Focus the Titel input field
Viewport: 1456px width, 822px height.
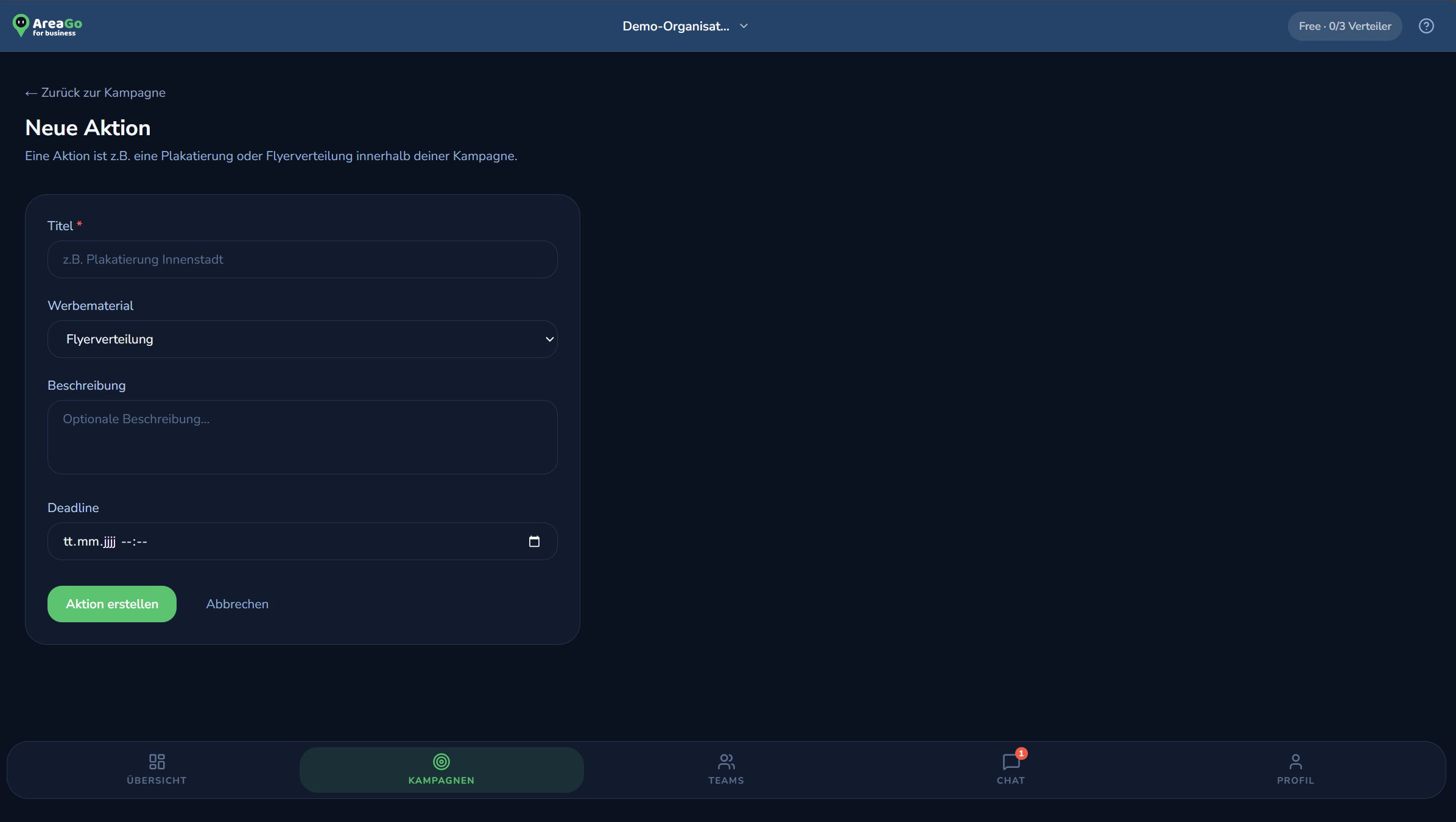pos(303,259)
